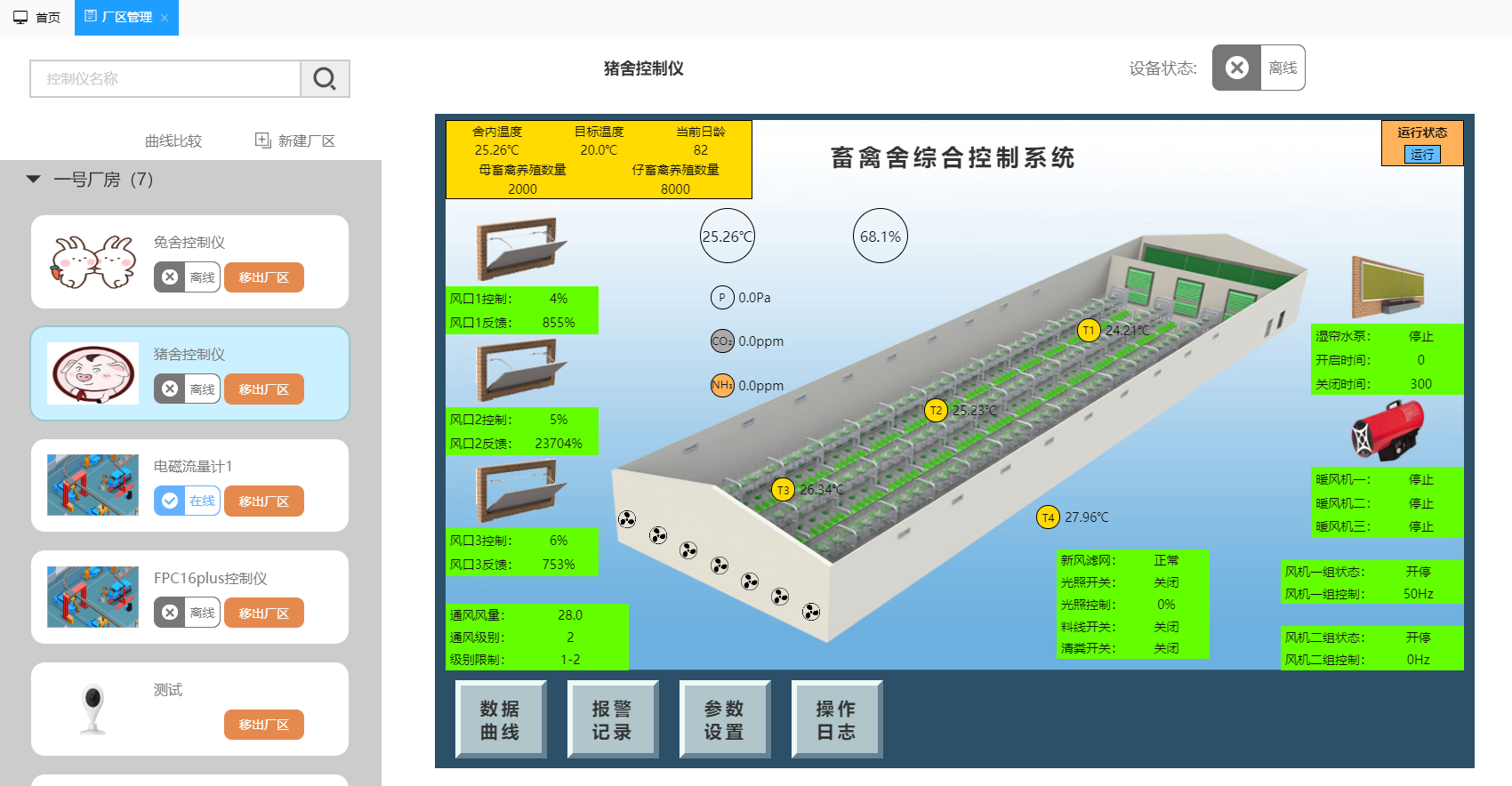Open the 首页 tab
This screenshot has height=786, width=1512.
tap(37, 18)
